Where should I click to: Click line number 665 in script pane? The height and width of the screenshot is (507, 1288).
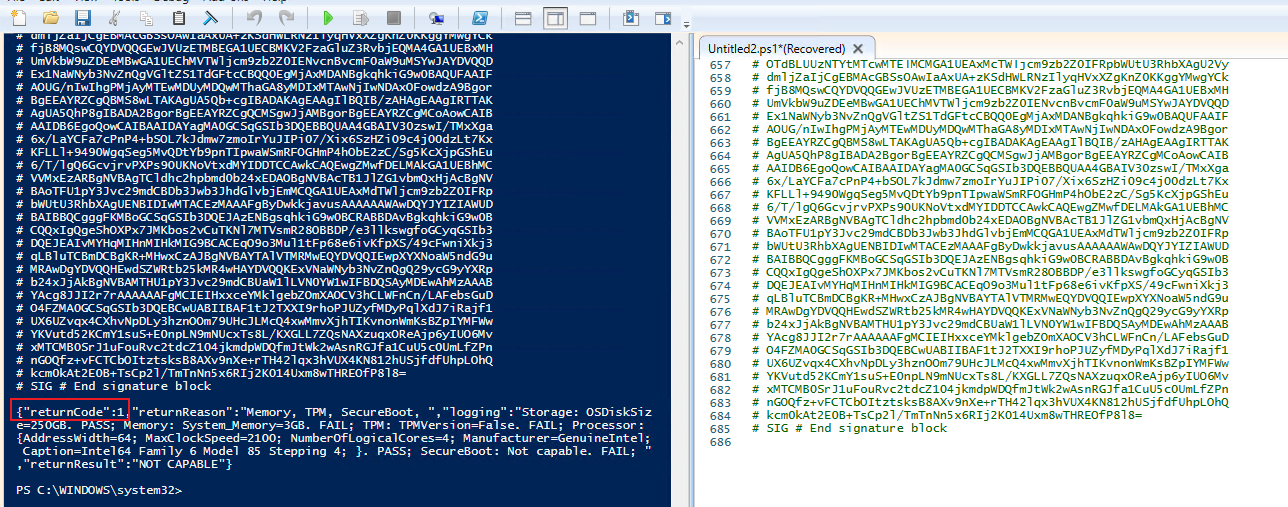click(x=720, y=168)
